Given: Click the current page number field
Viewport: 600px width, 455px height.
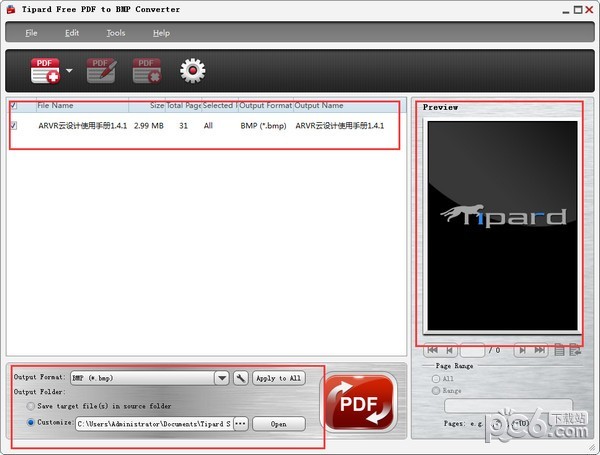Looking at the screenshot, I should [x=473, y=350].
